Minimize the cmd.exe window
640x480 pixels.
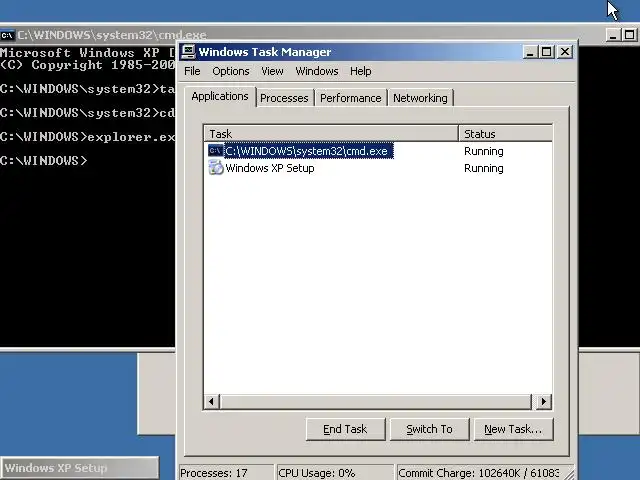(x=612, y=35)
